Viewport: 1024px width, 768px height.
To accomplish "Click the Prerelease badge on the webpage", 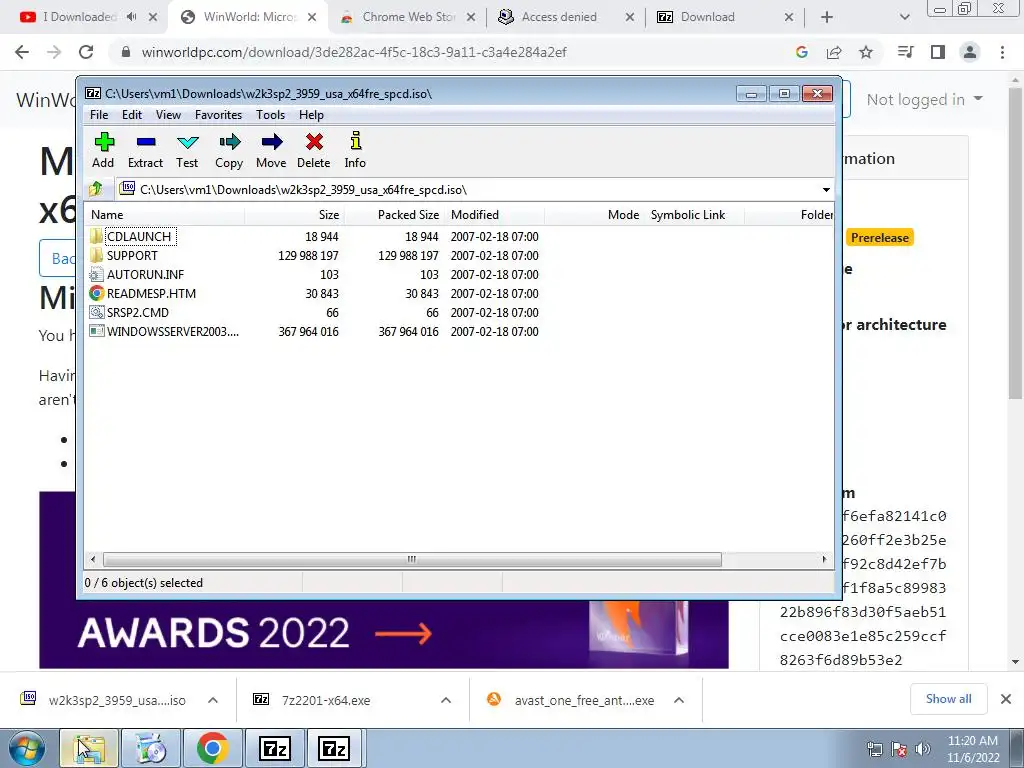I will point(880,238).
